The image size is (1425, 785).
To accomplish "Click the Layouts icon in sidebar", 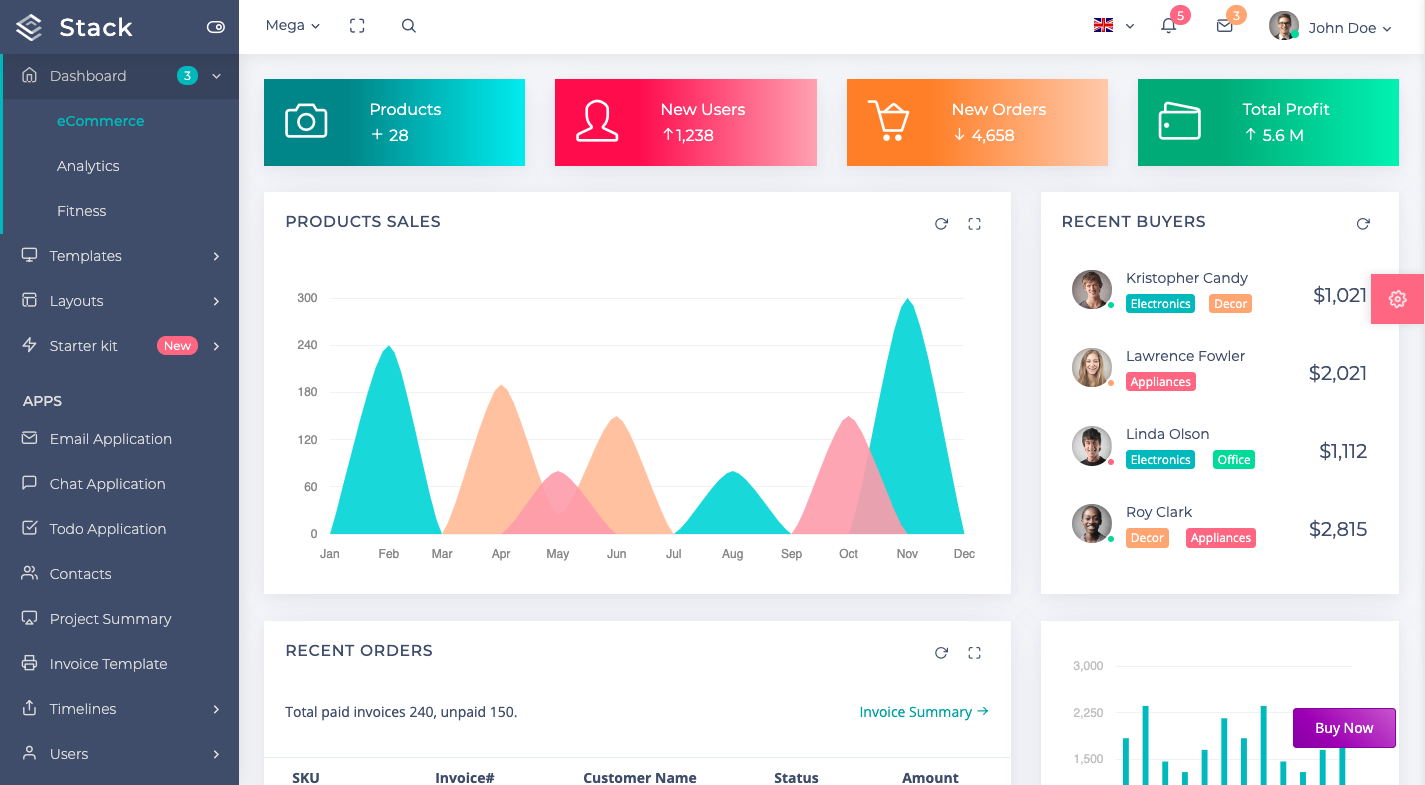I will [29, 300].
